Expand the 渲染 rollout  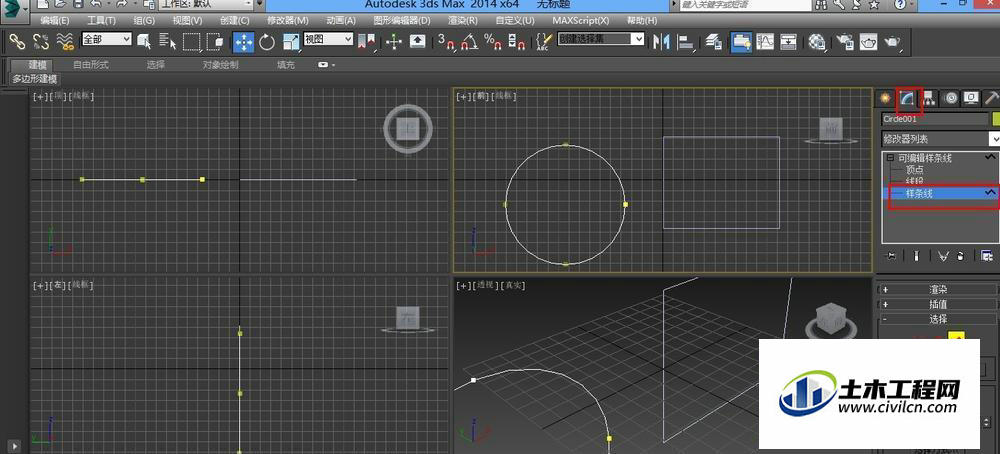coord(938,289)
